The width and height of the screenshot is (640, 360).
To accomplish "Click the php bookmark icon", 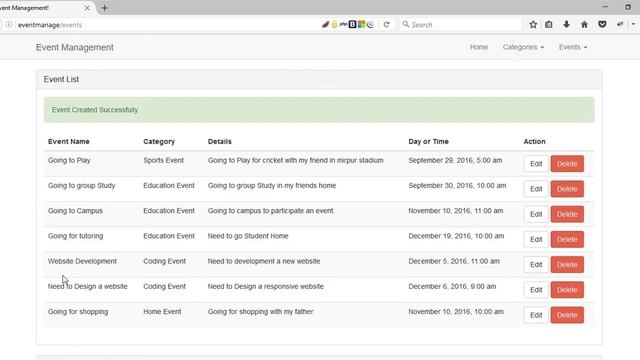I will click(x=344, y=24).
